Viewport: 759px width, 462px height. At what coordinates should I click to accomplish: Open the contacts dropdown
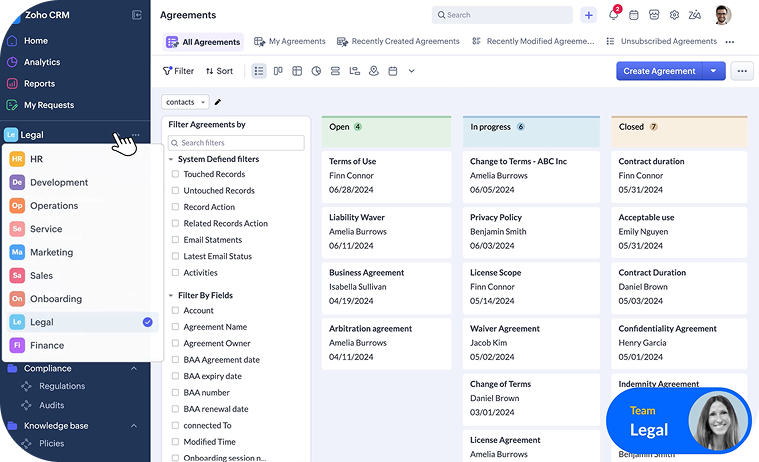click(x=185, y=102)
